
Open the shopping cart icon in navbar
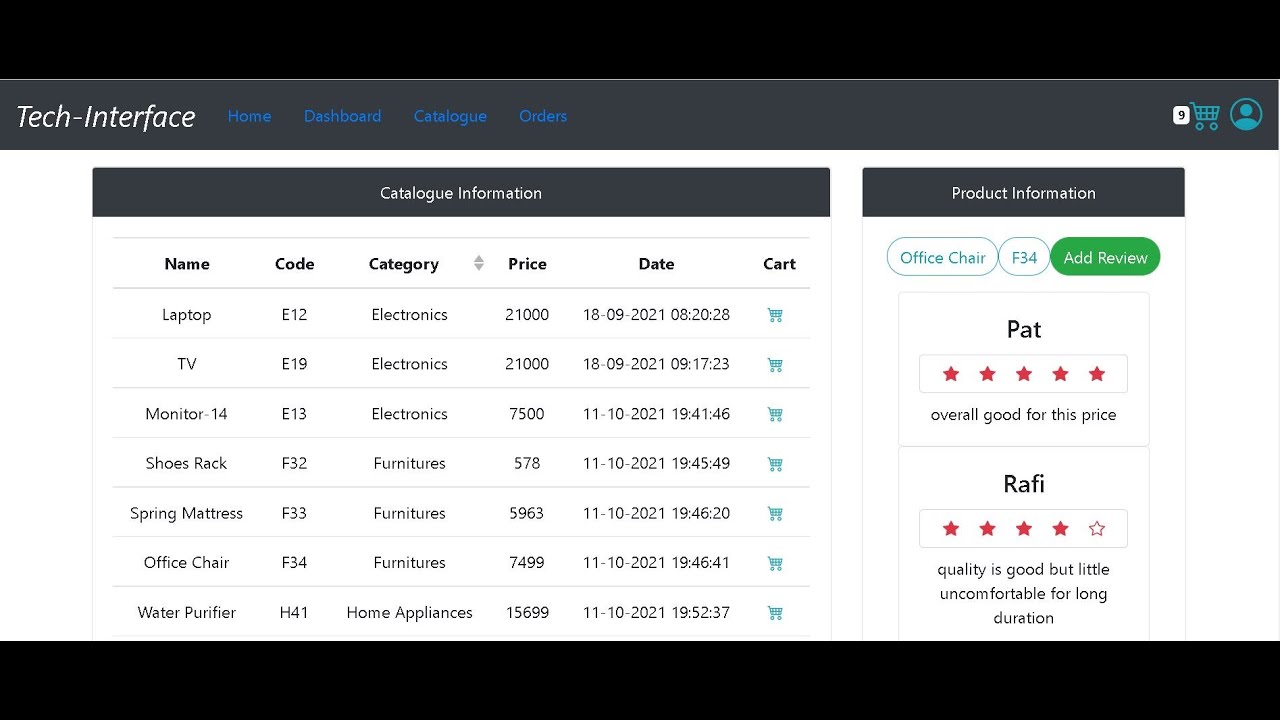[x=1205, y=116]
